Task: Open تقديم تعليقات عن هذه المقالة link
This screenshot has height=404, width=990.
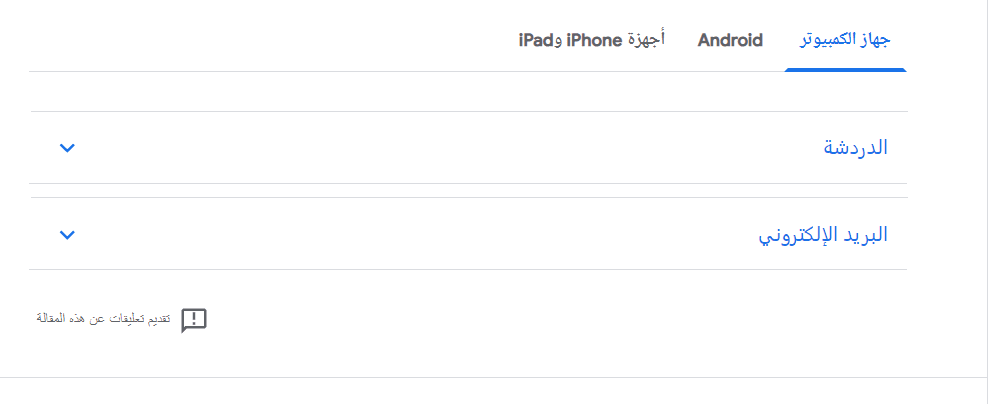Action: (x=104, y=319)
